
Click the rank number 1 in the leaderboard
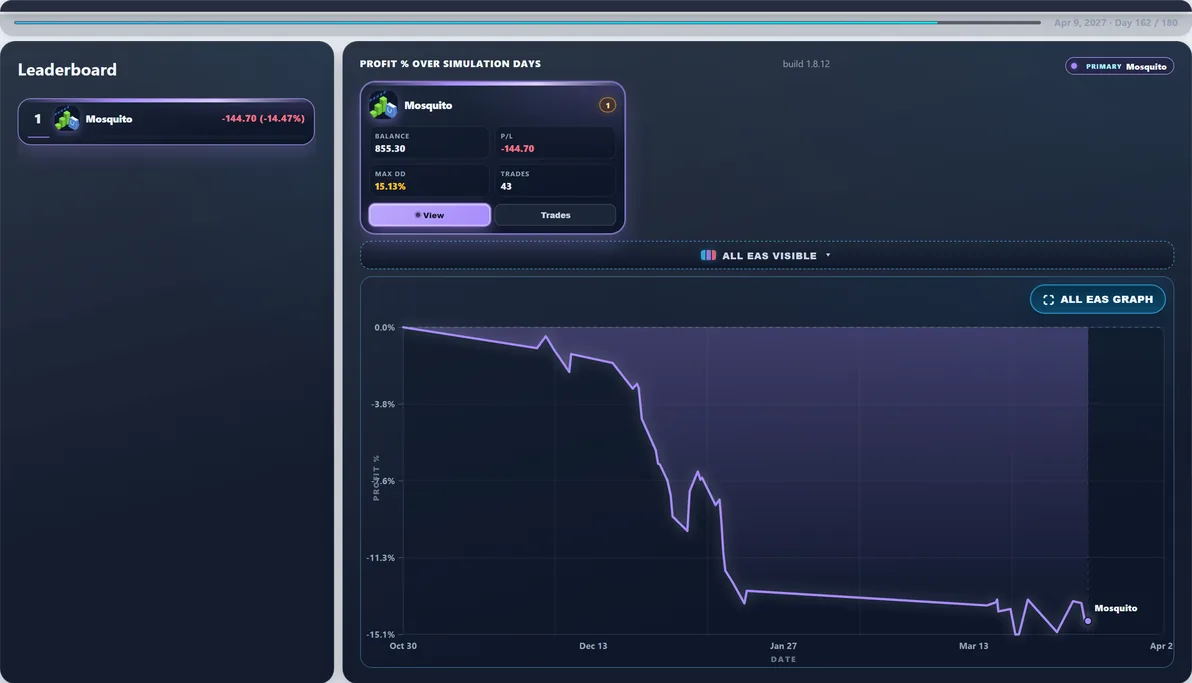tap(37, 119)
